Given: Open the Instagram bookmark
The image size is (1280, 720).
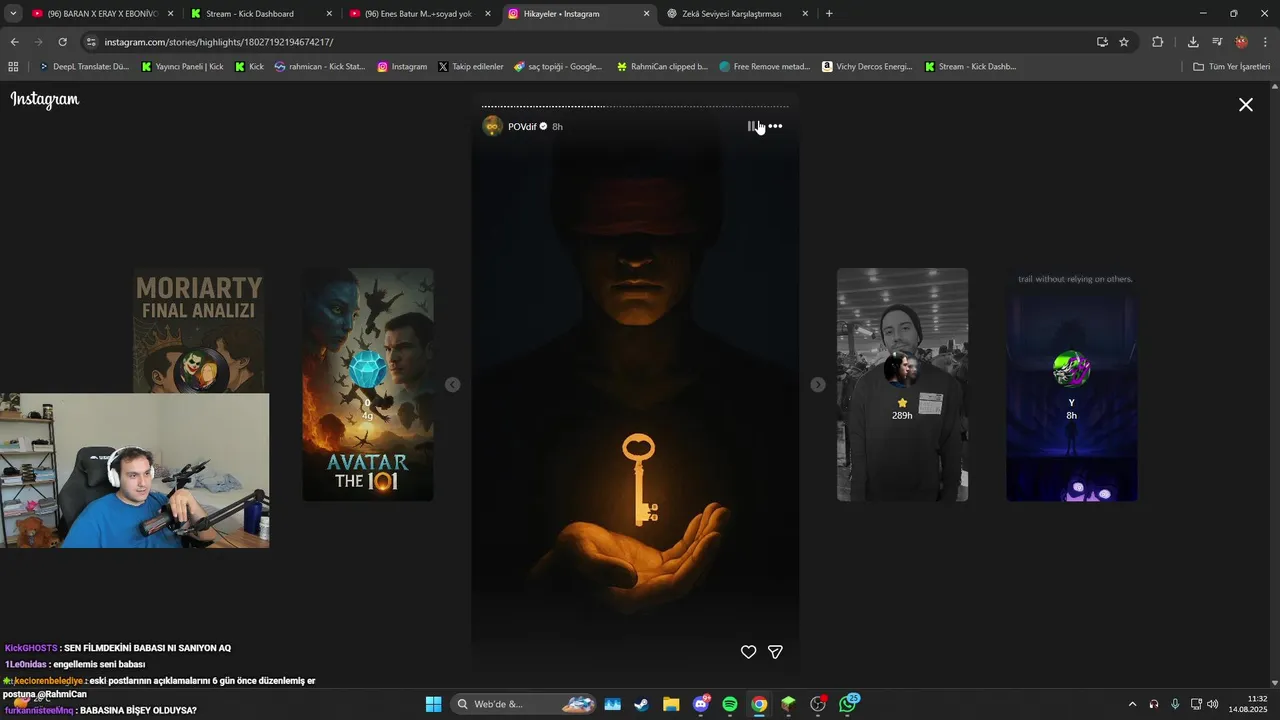Looking at the screenshot, I should click(402, 67).
